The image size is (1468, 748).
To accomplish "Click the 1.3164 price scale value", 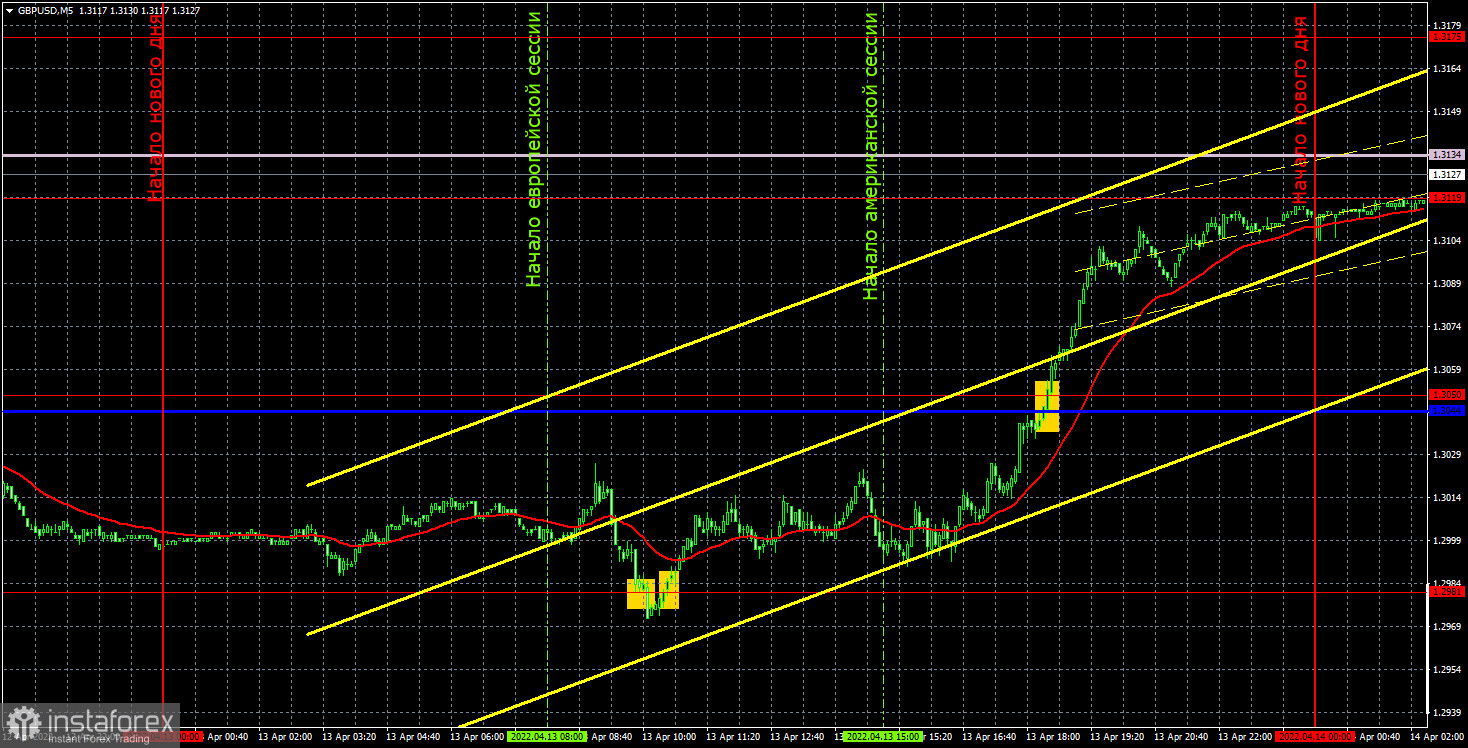I will click(x=1447, y=68).
